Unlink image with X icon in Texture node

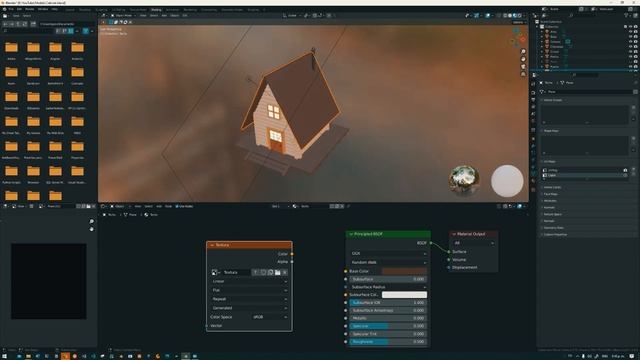pos(285,272)
